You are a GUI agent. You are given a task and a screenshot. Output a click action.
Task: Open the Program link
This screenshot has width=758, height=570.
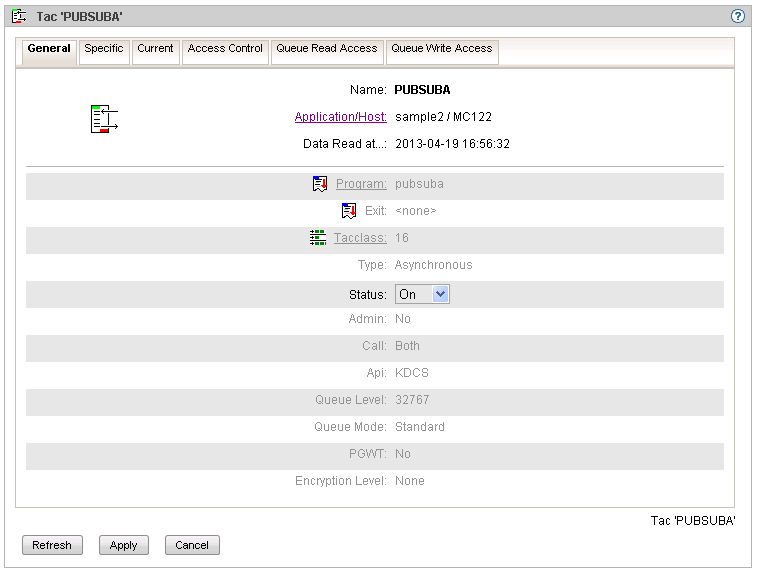coord(361,184)
